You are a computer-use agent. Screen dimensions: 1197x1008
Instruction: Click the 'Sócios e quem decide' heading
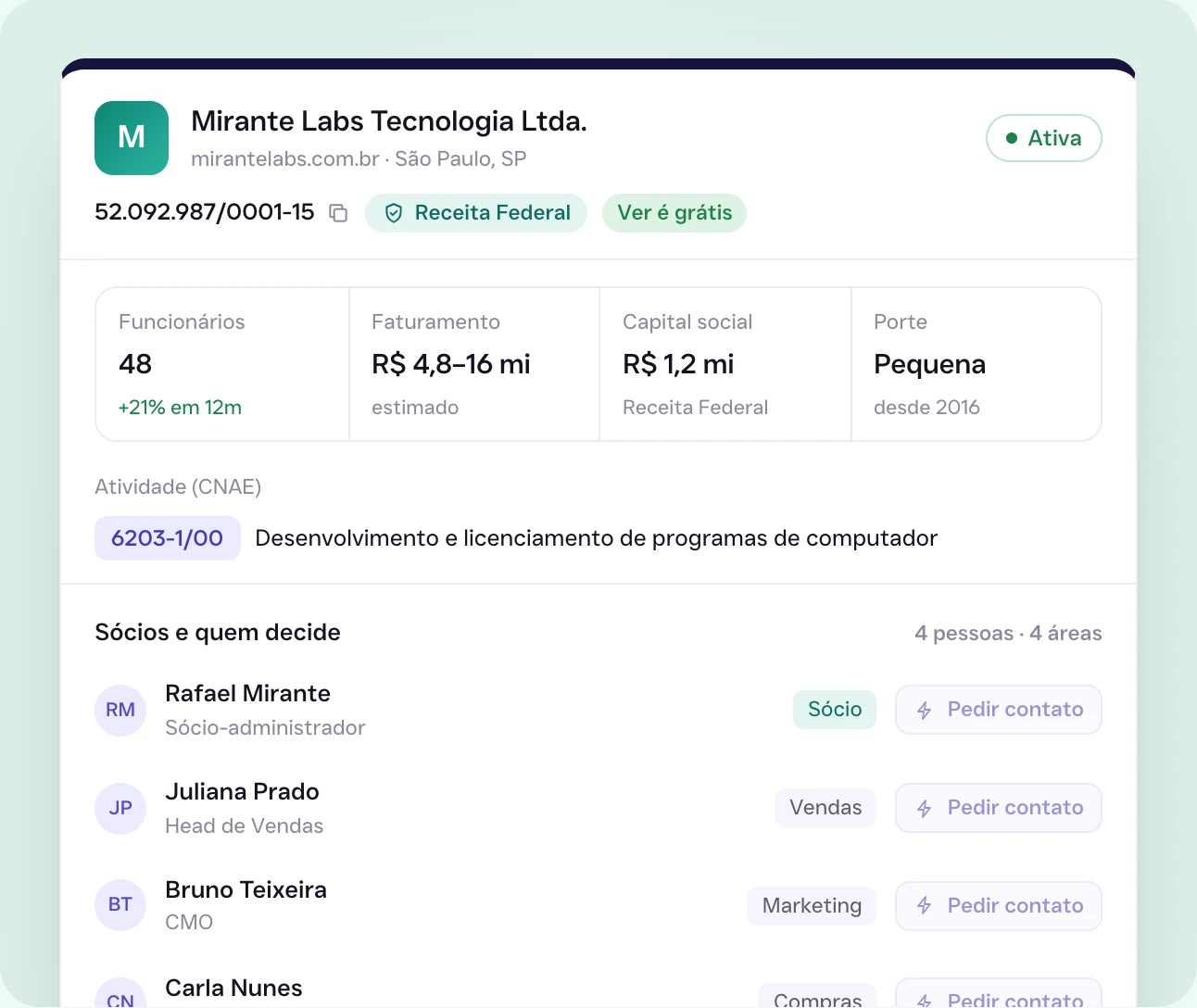218,633
